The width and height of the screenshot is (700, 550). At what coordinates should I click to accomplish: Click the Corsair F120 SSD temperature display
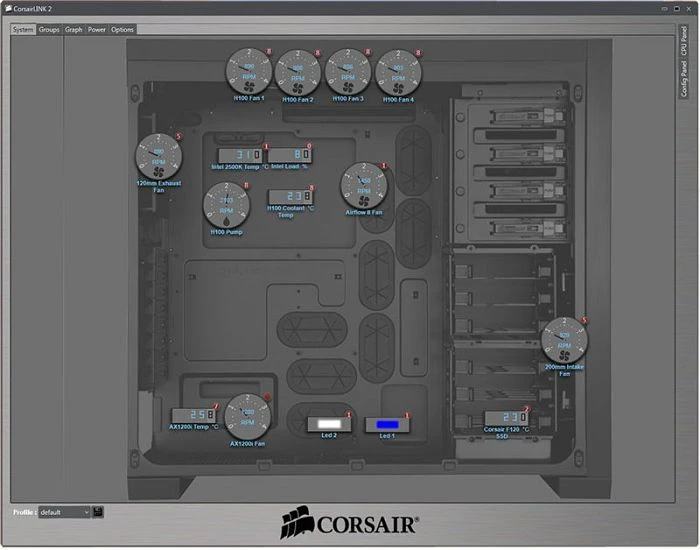point(506,418)
